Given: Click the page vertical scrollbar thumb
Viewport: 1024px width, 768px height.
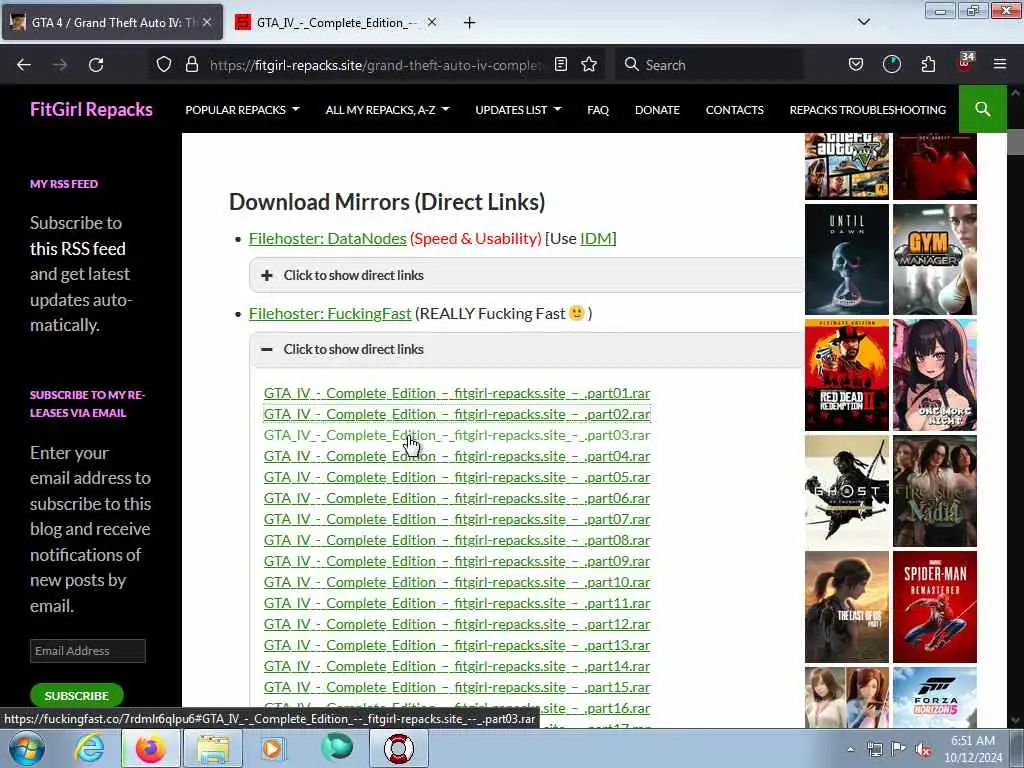Looking at the screenshot, I should [x=1015, y=142].
